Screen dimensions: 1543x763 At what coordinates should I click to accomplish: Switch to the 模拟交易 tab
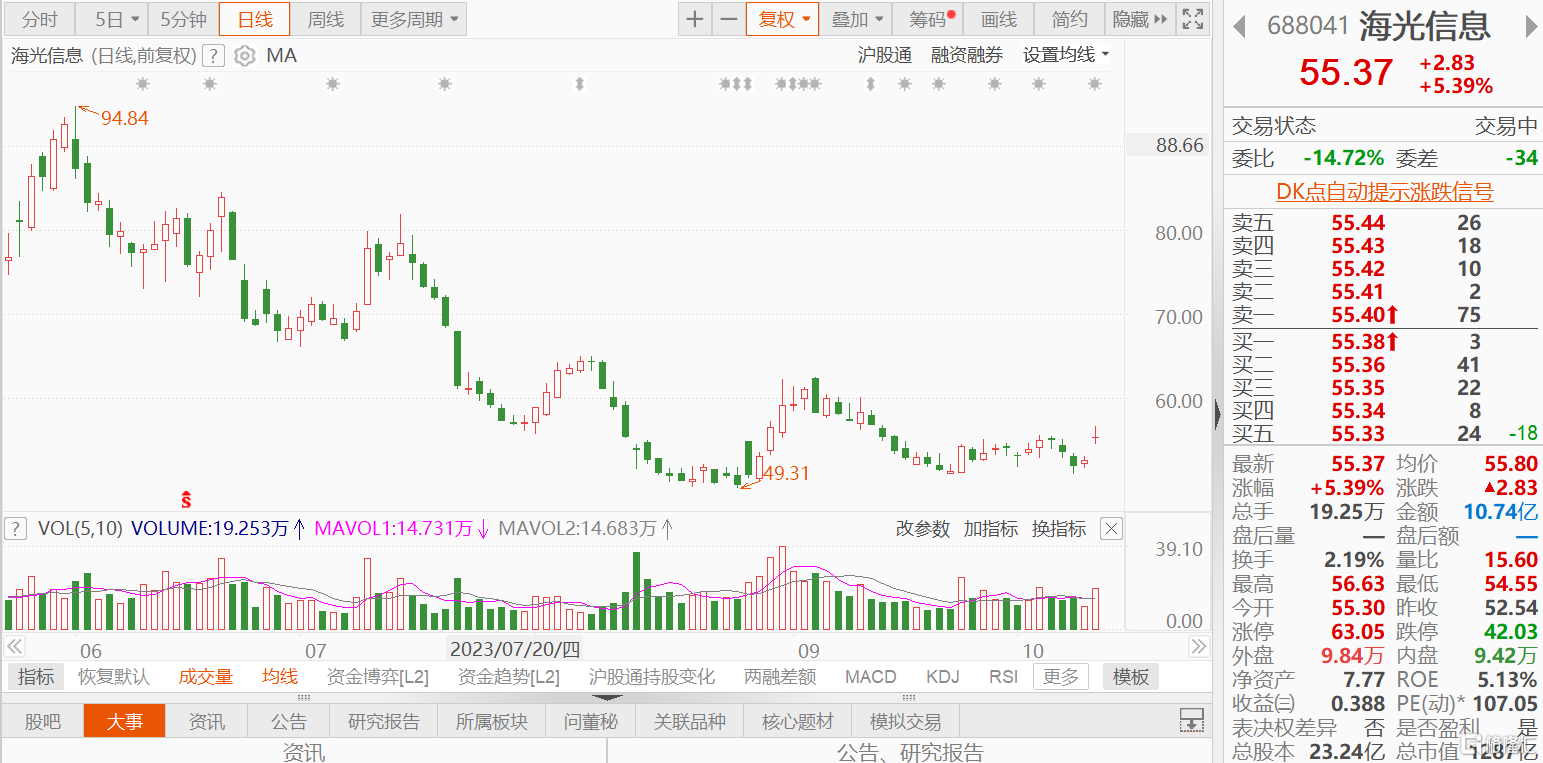pos(906,721)
